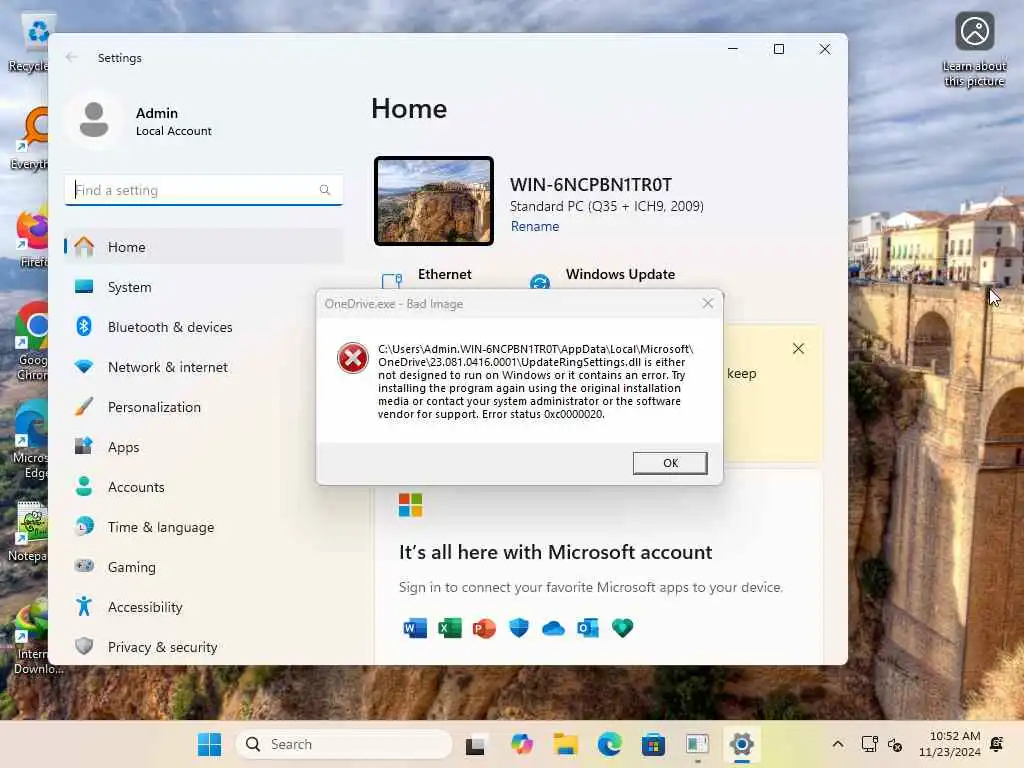
Task: Select the Google Chrome desktop shortcut
Action: pyautogui.click(x=31, y=341)
